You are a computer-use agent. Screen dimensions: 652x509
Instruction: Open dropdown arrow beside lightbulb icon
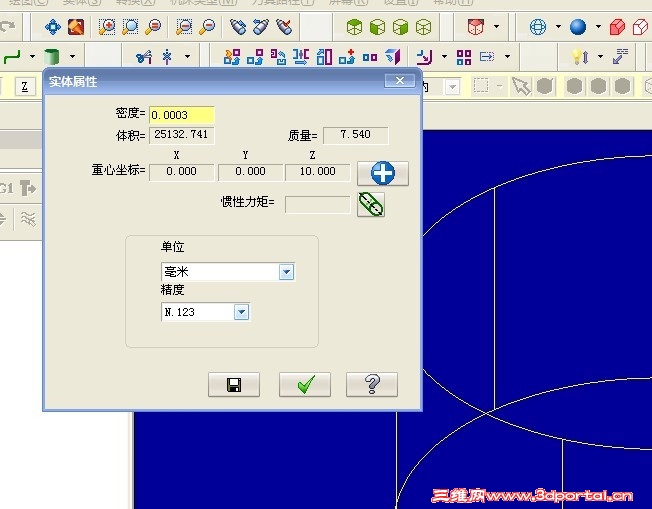(600, 56)
